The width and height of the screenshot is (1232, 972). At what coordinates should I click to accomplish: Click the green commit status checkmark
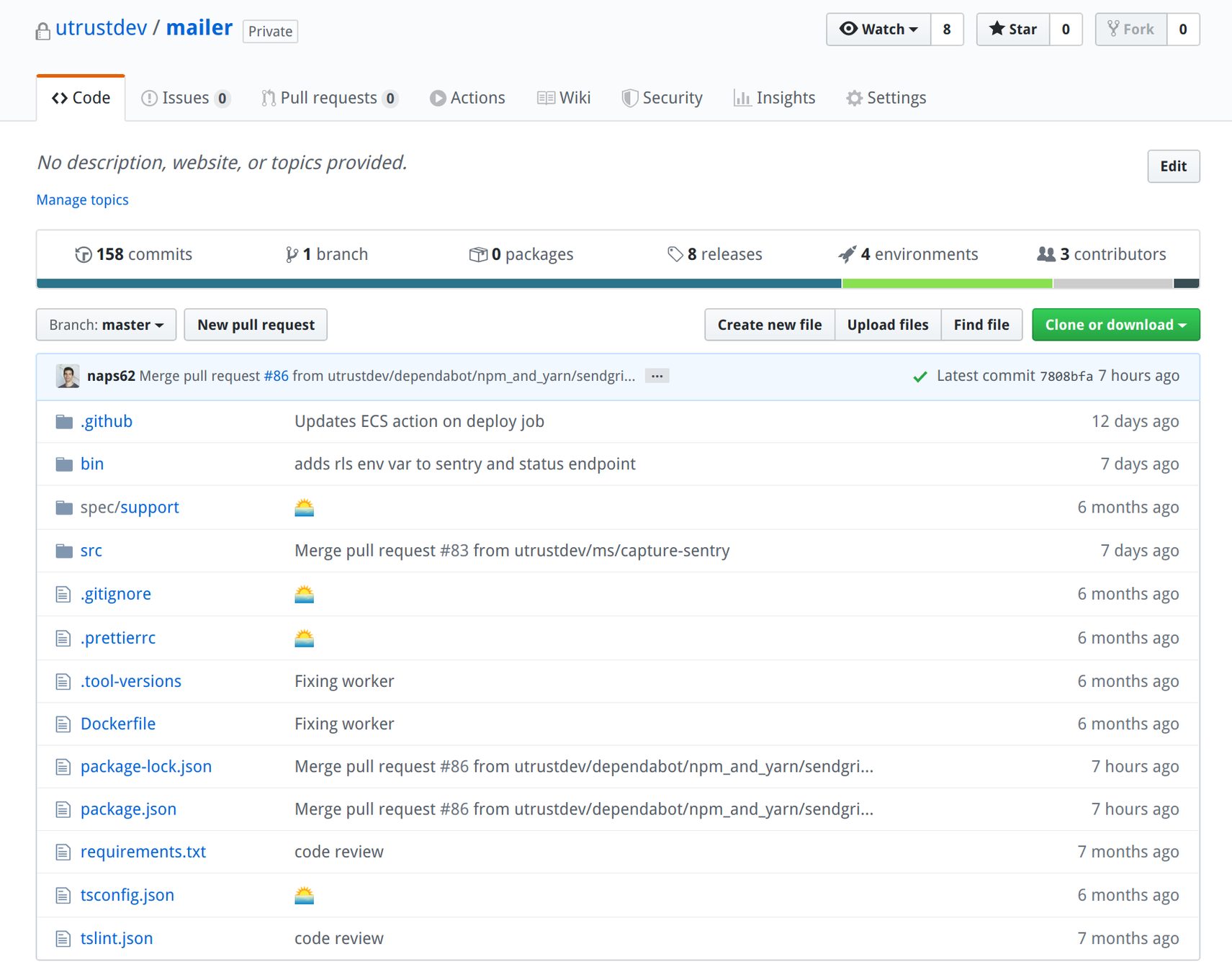coord(919,377)
